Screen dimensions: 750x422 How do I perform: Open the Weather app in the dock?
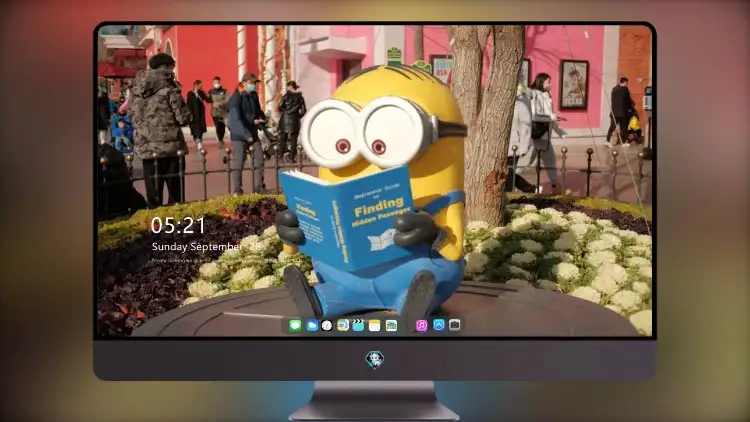pyautogui.click(x=311, y=325)
